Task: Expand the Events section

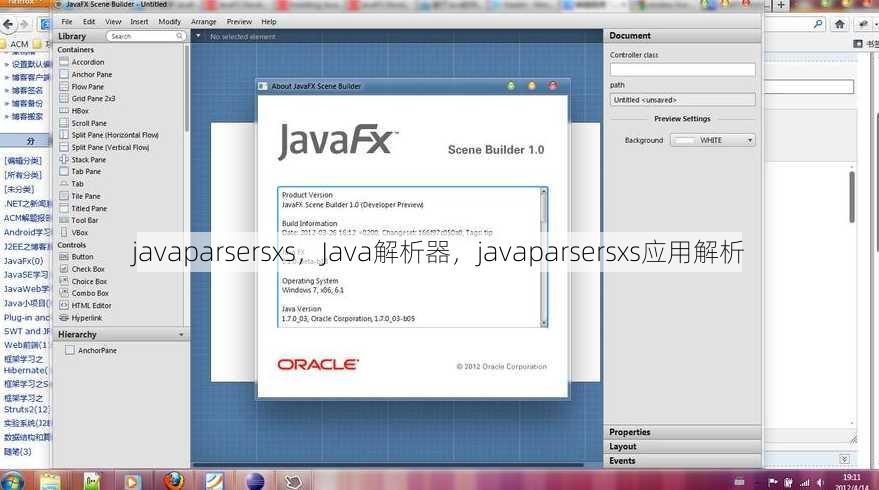Action: [682, 460]
